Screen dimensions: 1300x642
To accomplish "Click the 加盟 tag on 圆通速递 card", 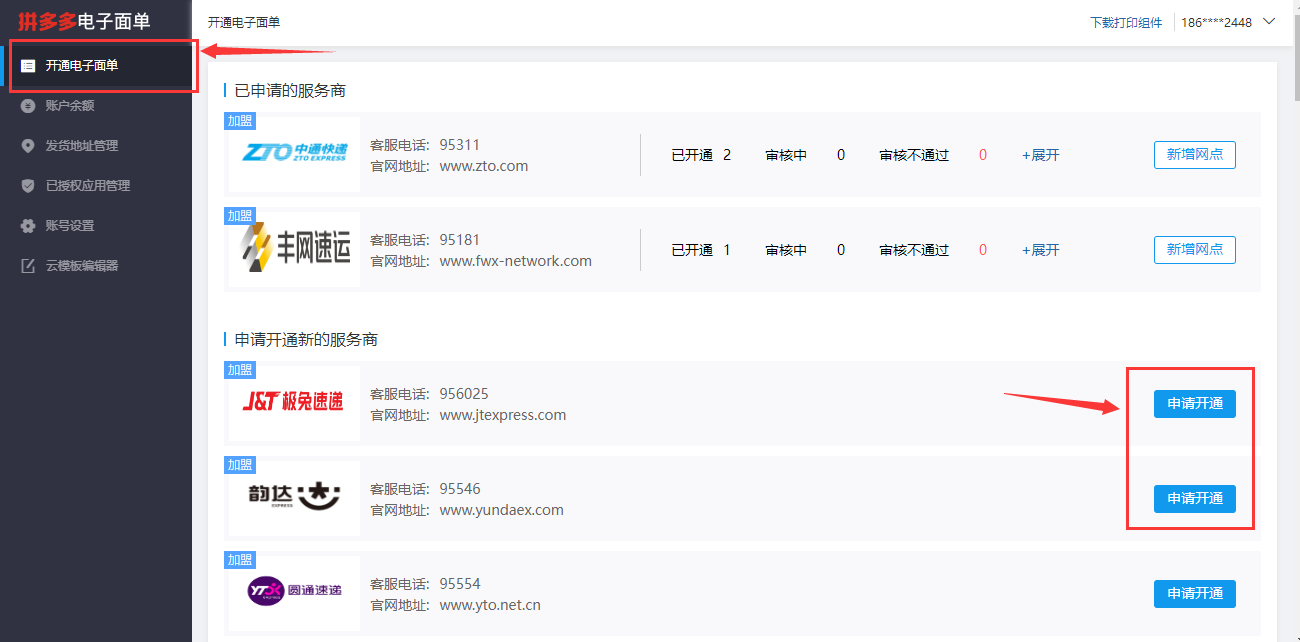I will pyautogui.click(x=240, y=560).
